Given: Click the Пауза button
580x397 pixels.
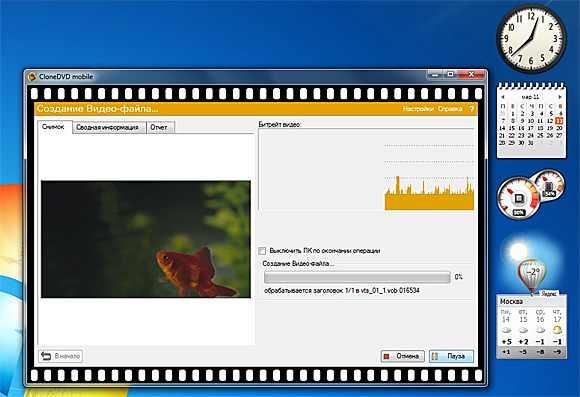Looking at the screenshot, I should tap(451, 356).
